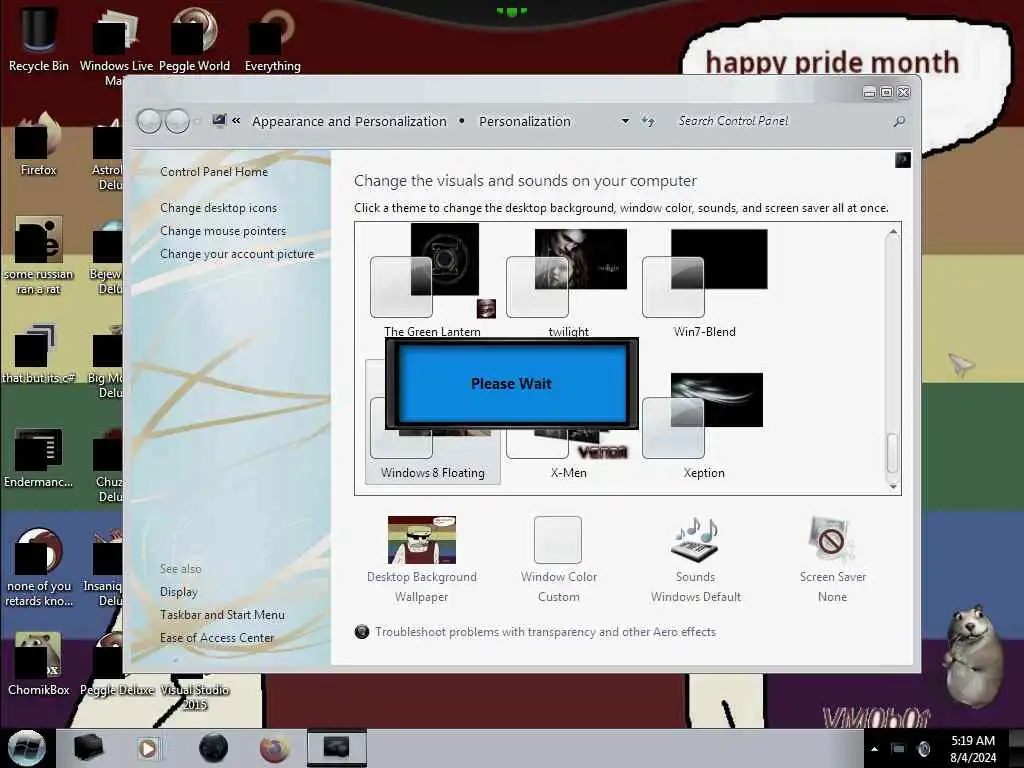This screenshot has height=768, width=1024.
Task: Open Taskbar and Start Menu link
Action: pyautogui.click(x=222, y=615)
